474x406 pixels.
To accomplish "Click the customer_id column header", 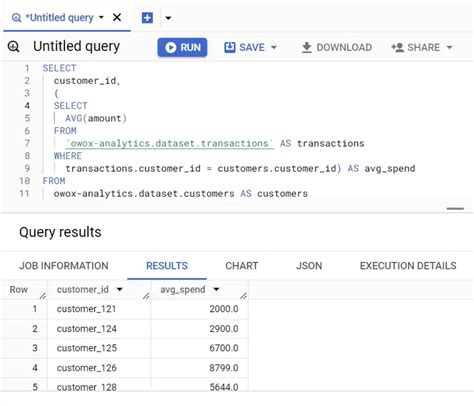I will click(x=83, y=289).
